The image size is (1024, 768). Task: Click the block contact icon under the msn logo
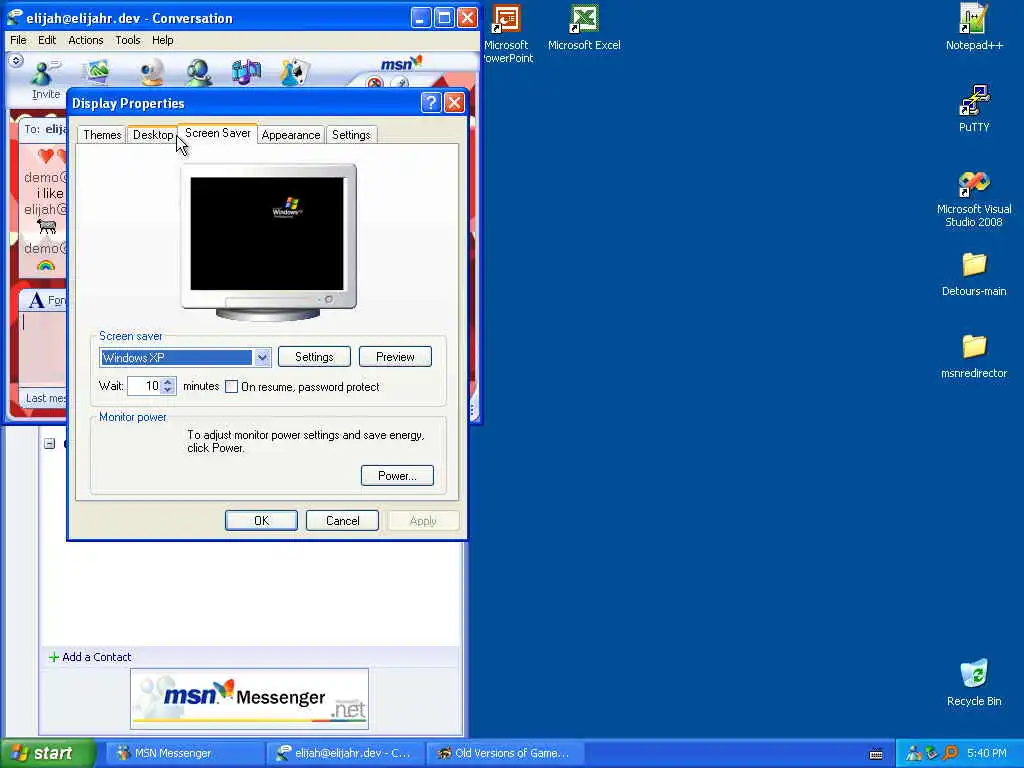pos(375,83)
